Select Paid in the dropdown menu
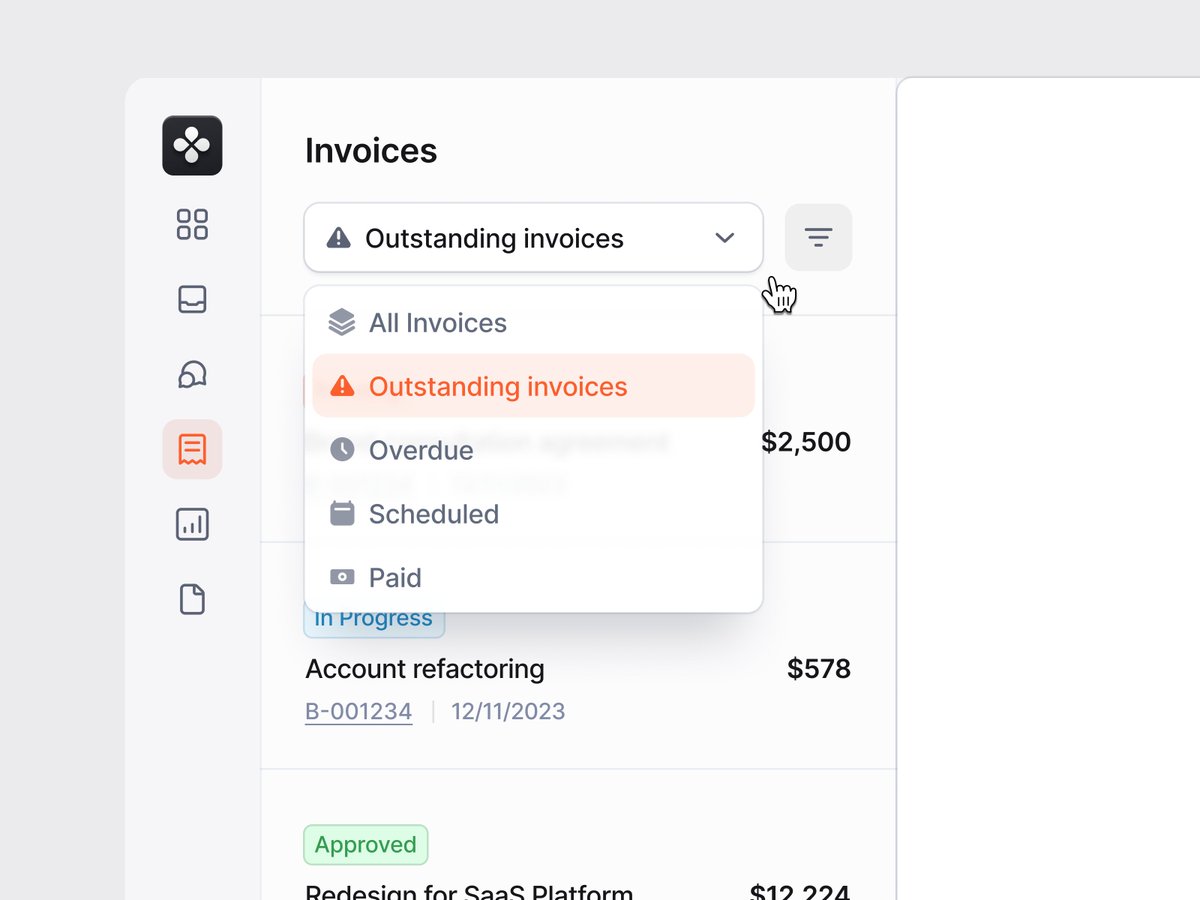Screen dimensions: 1200x900 click(533, 578)
